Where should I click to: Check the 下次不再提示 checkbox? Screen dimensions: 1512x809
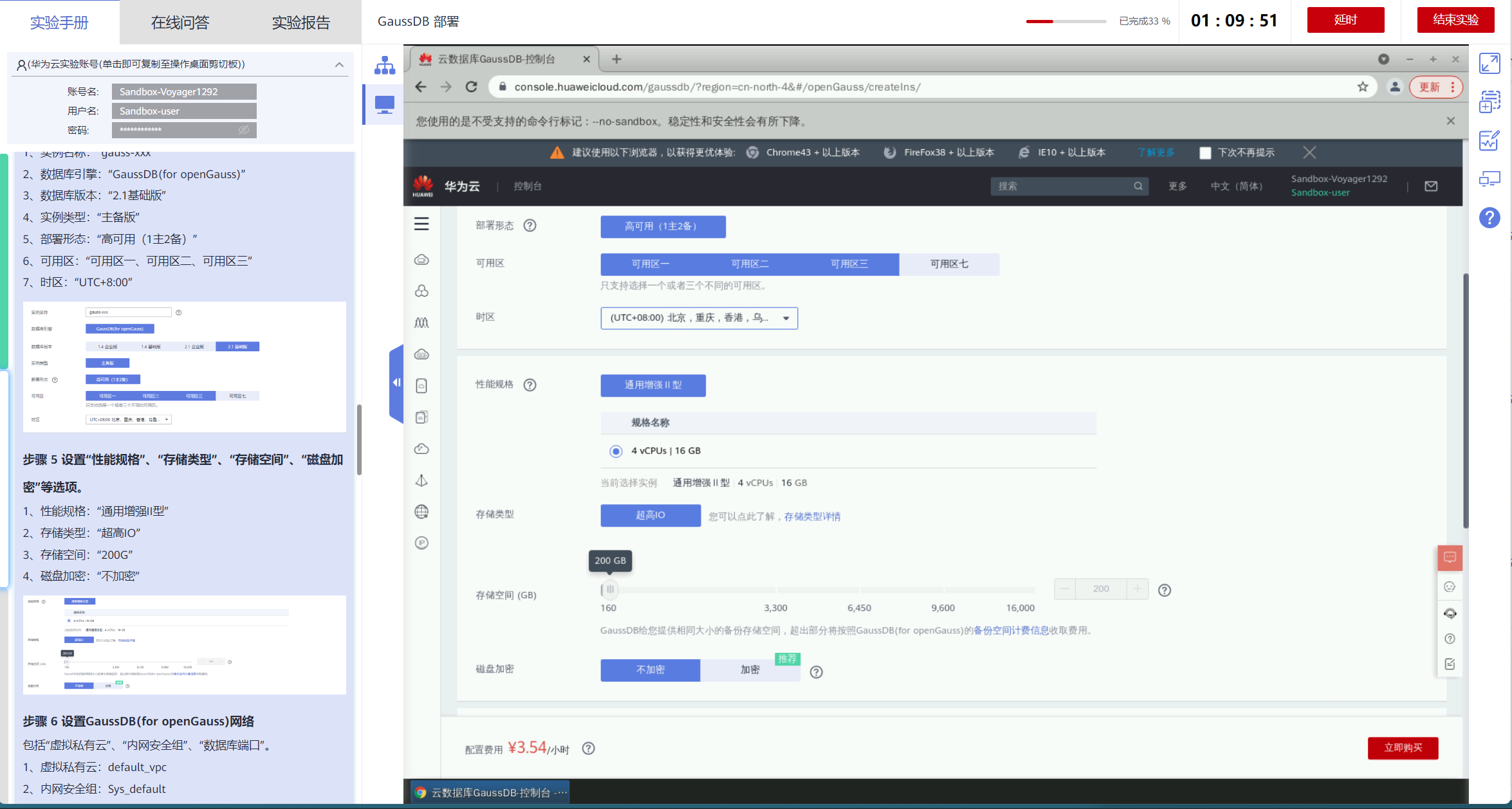click(1205, 153)
